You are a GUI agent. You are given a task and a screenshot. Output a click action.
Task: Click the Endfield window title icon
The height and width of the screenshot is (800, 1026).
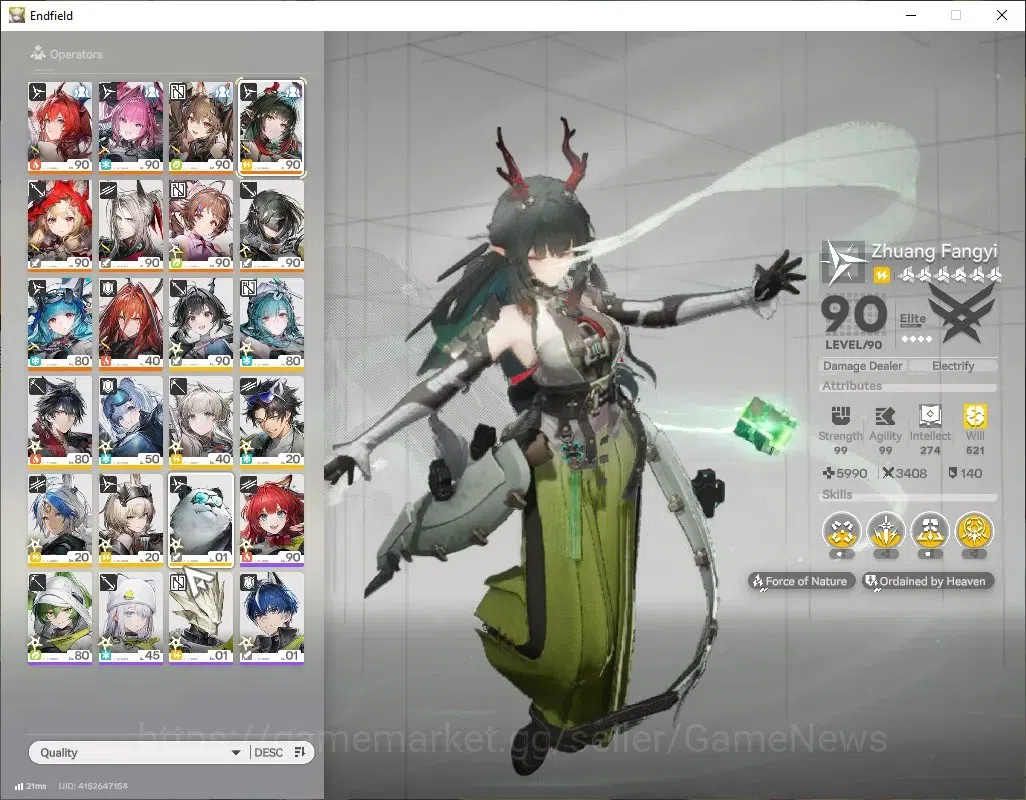pyautogui.click(x=16, y=14)
